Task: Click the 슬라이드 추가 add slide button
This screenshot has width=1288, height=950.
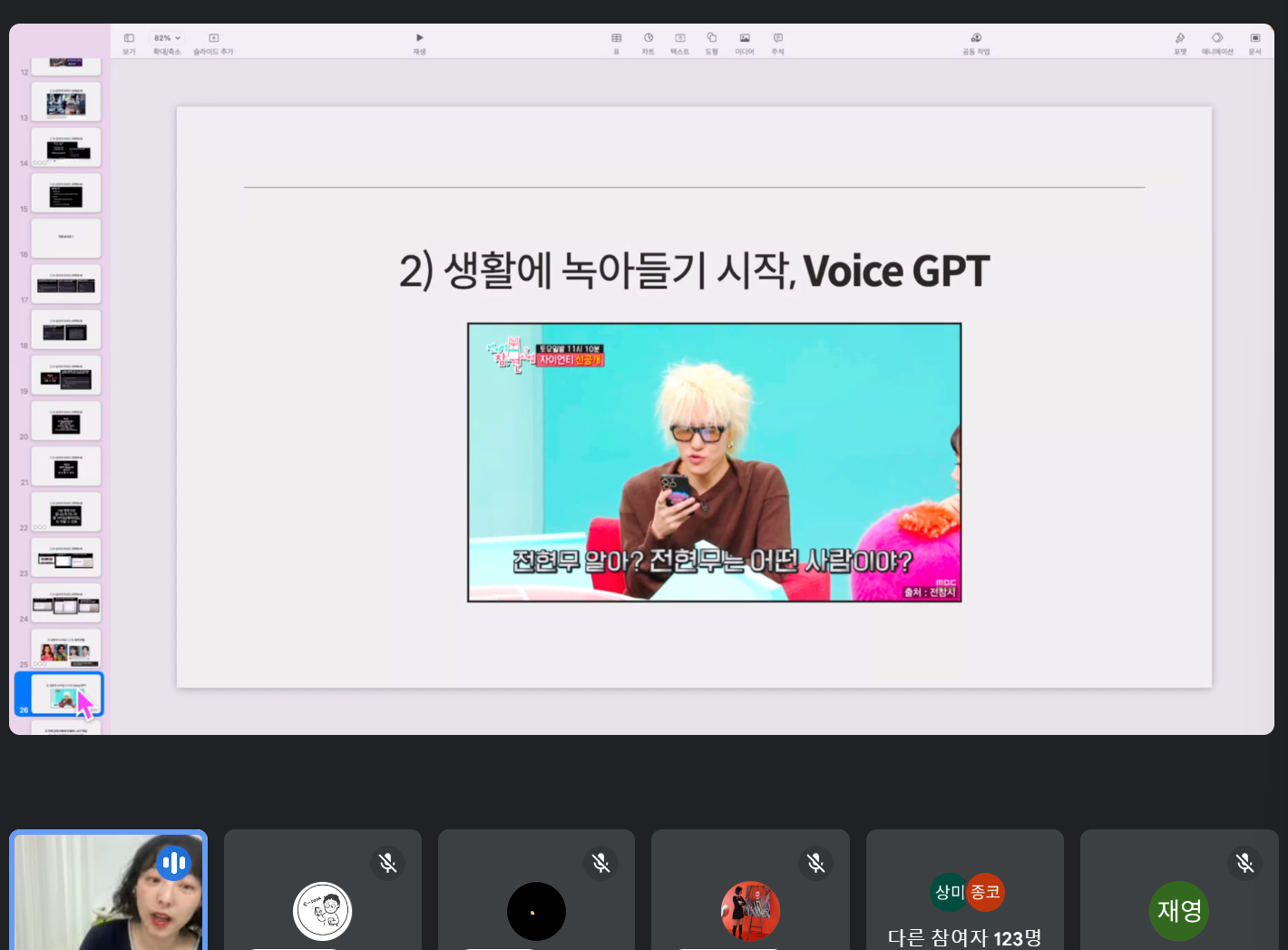Action: pyautogui.click(x=213, y=43)
